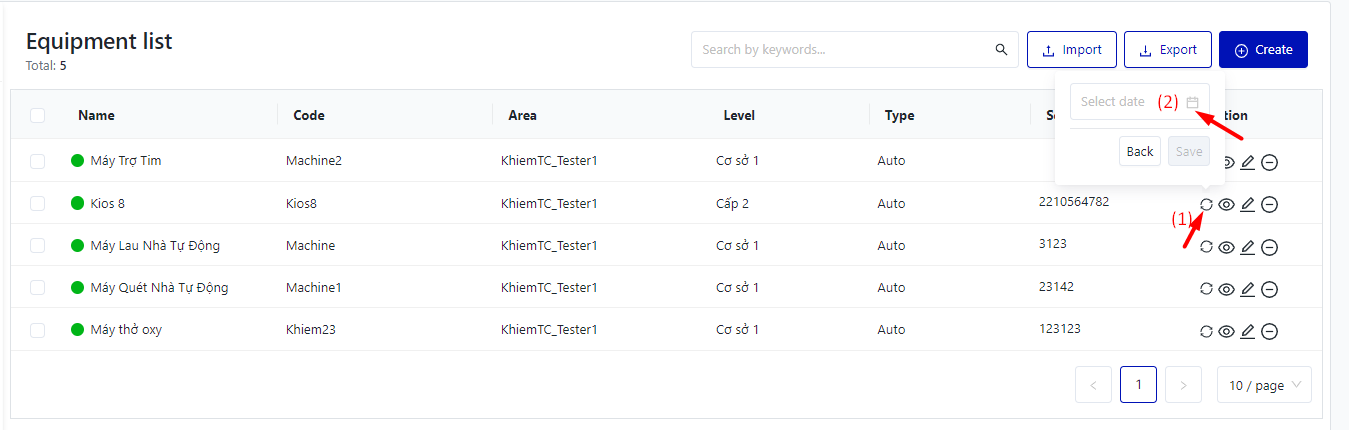Viewport: 1349px width, 430px height.
Task: Click the search magnifier icon
Action: tap(1001, 50)
